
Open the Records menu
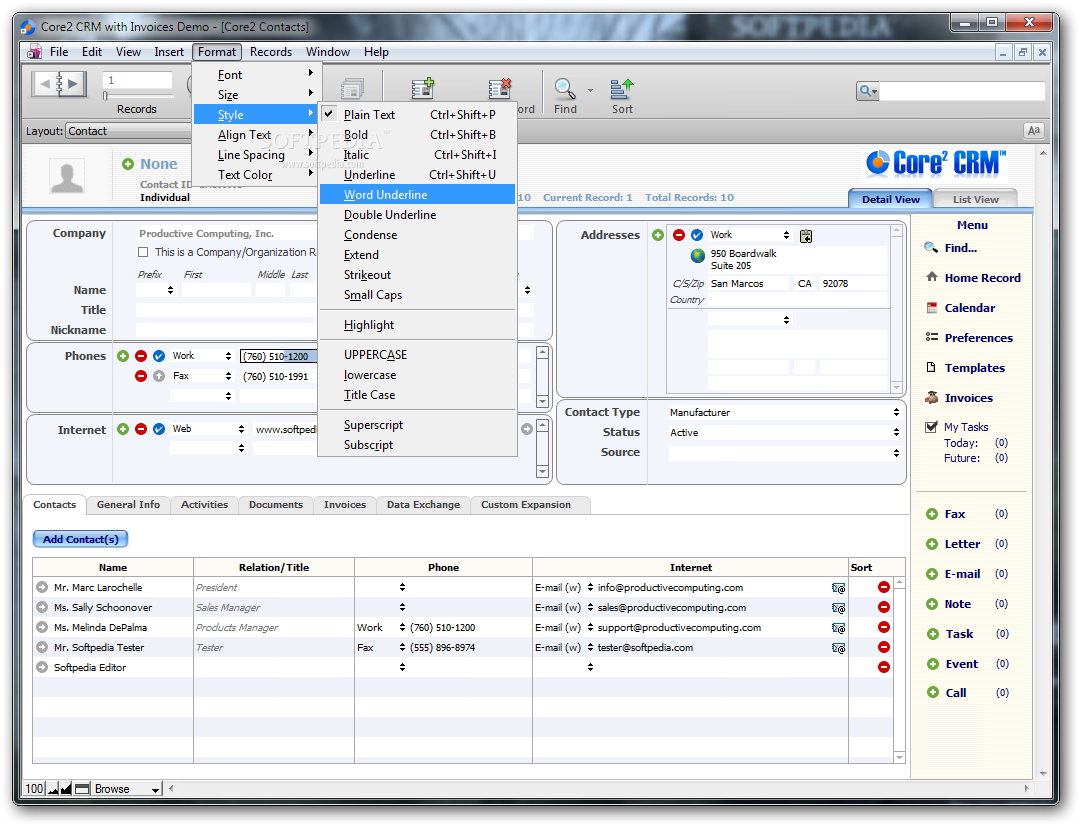pyautogui.click(x=271, y=52)
